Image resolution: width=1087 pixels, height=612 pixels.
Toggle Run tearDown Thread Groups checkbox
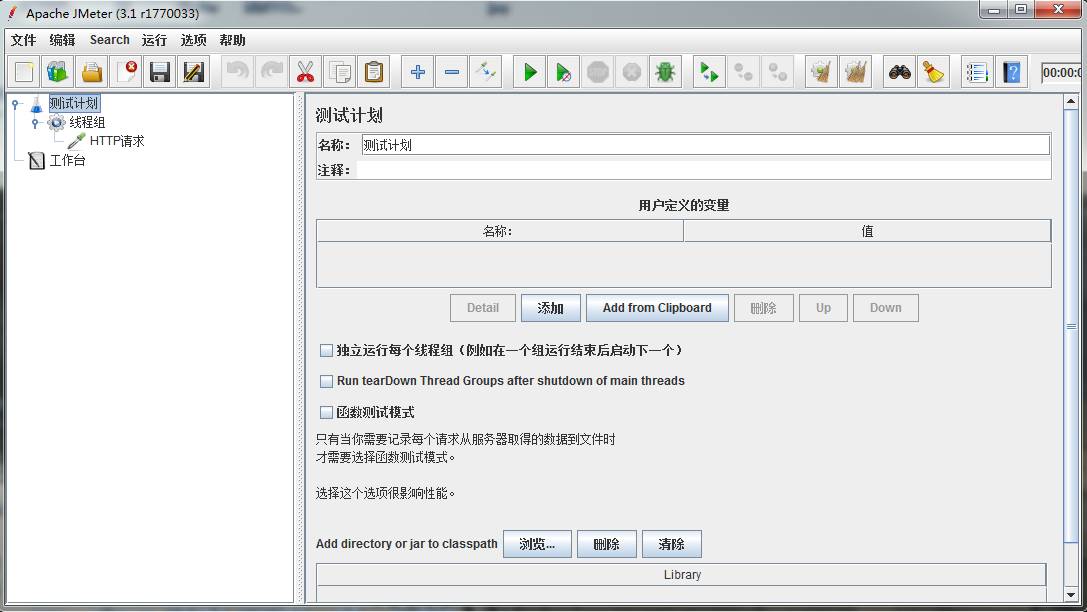coord(326,381)
